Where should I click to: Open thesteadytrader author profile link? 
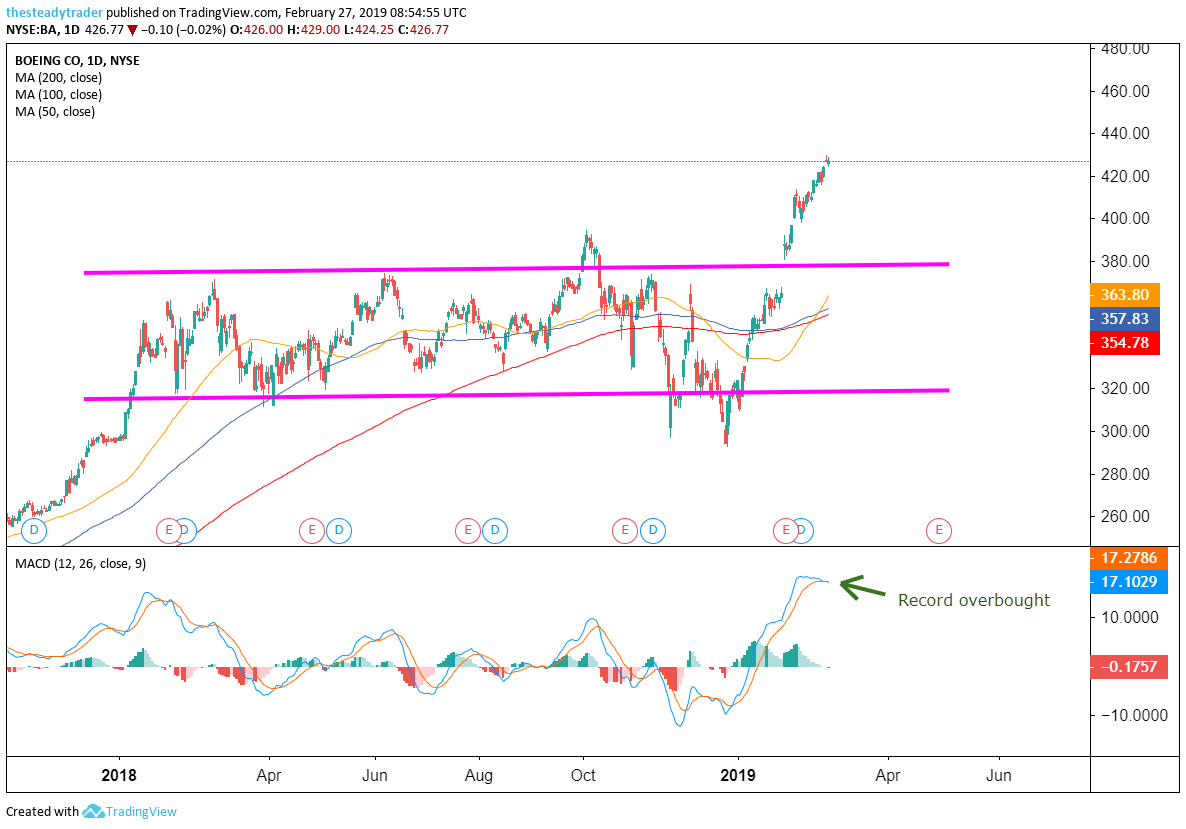(54, 13)
